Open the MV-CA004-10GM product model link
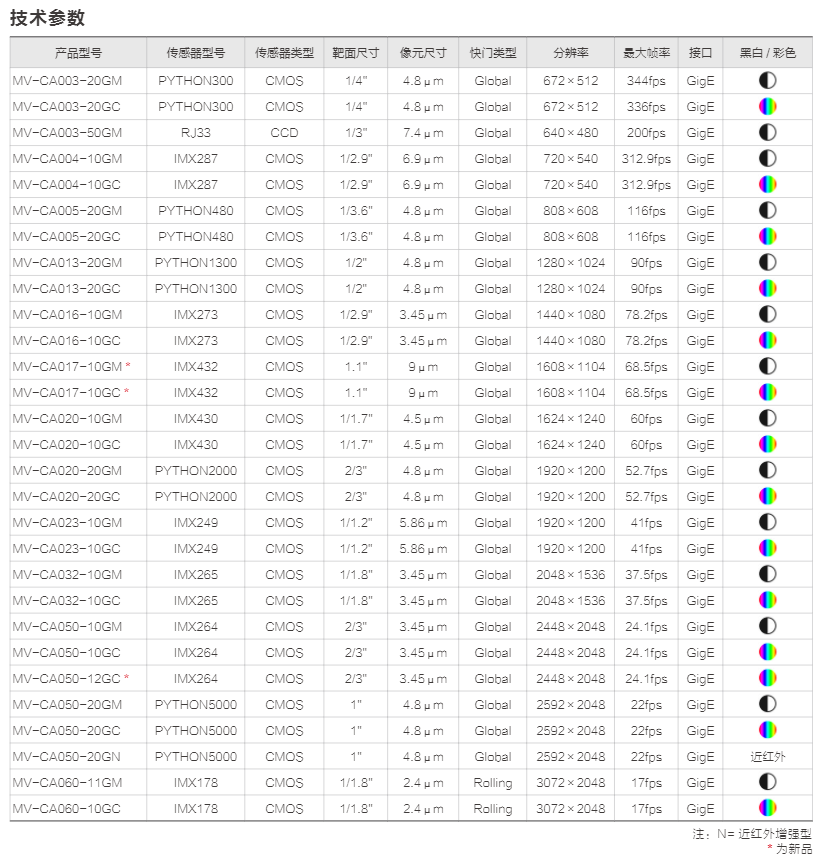 point(67,159)
